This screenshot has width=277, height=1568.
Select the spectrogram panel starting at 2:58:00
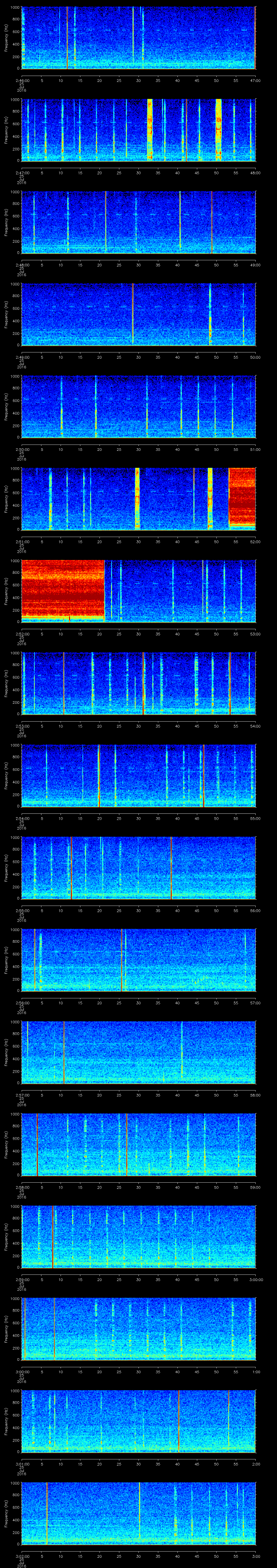click(138, 1144)
